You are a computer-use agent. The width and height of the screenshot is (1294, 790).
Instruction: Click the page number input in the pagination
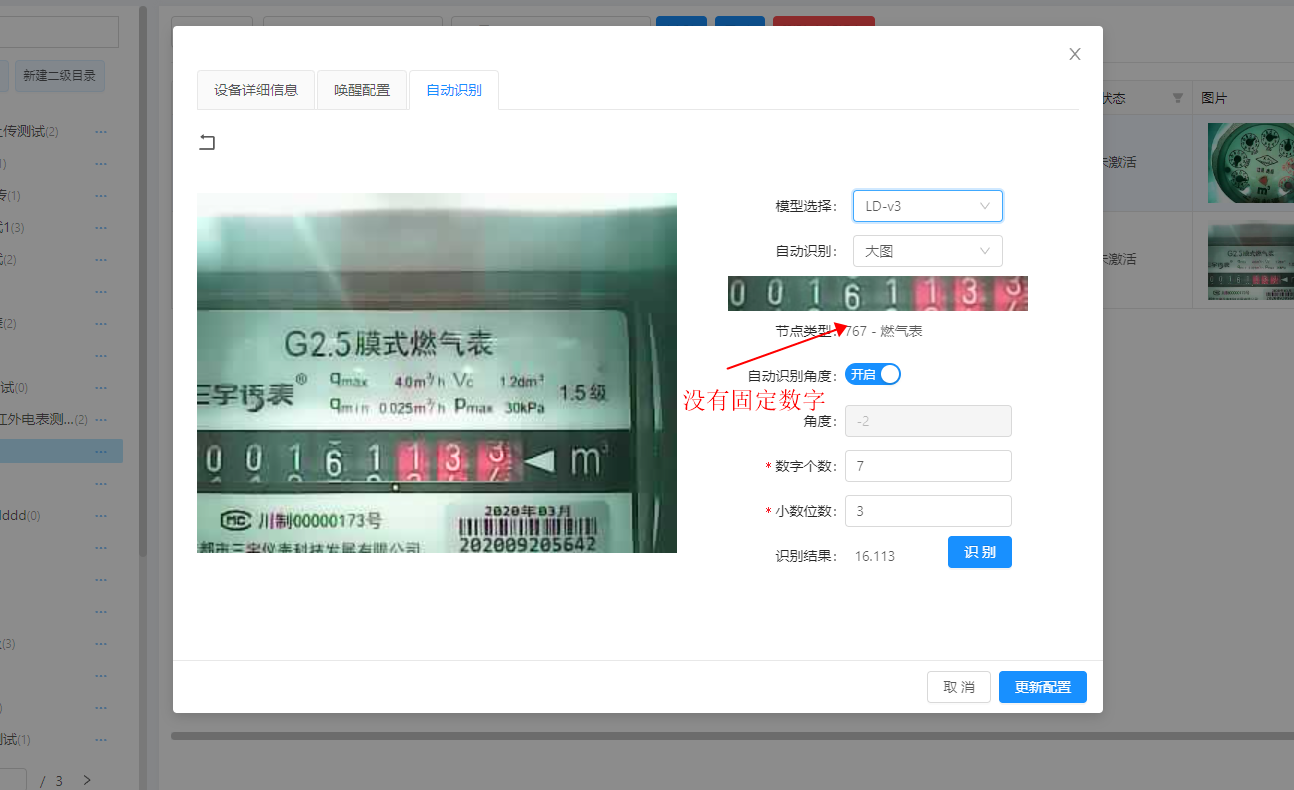12,780
